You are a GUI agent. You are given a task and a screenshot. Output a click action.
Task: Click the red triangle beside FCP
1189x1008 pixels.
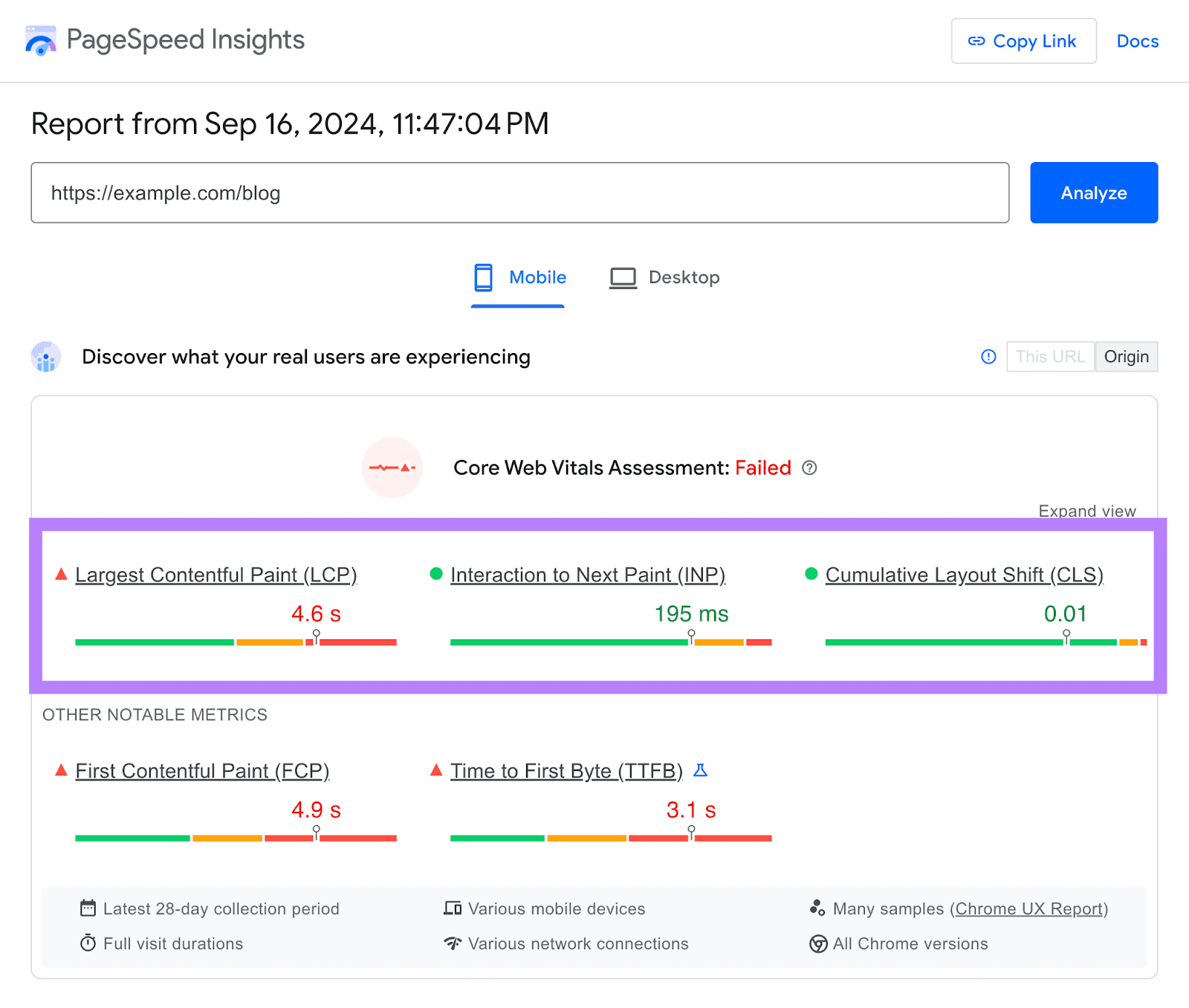(x=62, y=770)
